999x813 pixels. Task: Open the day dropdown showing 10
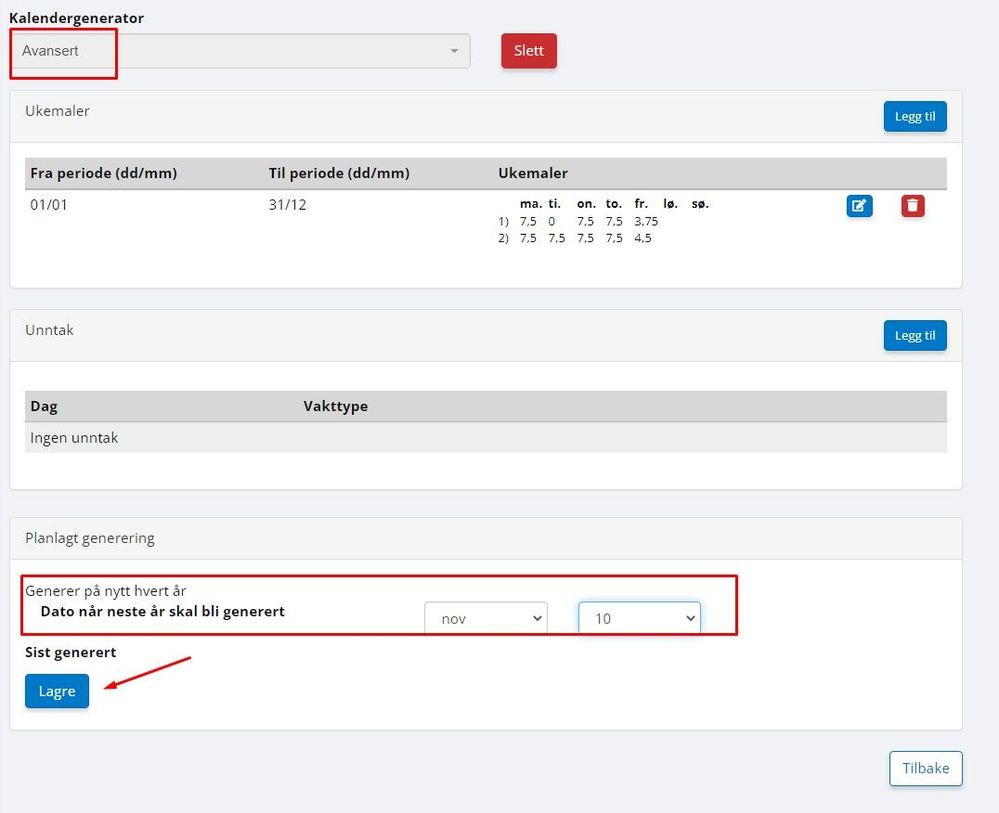pyautogui.click(x=639, y=618)
